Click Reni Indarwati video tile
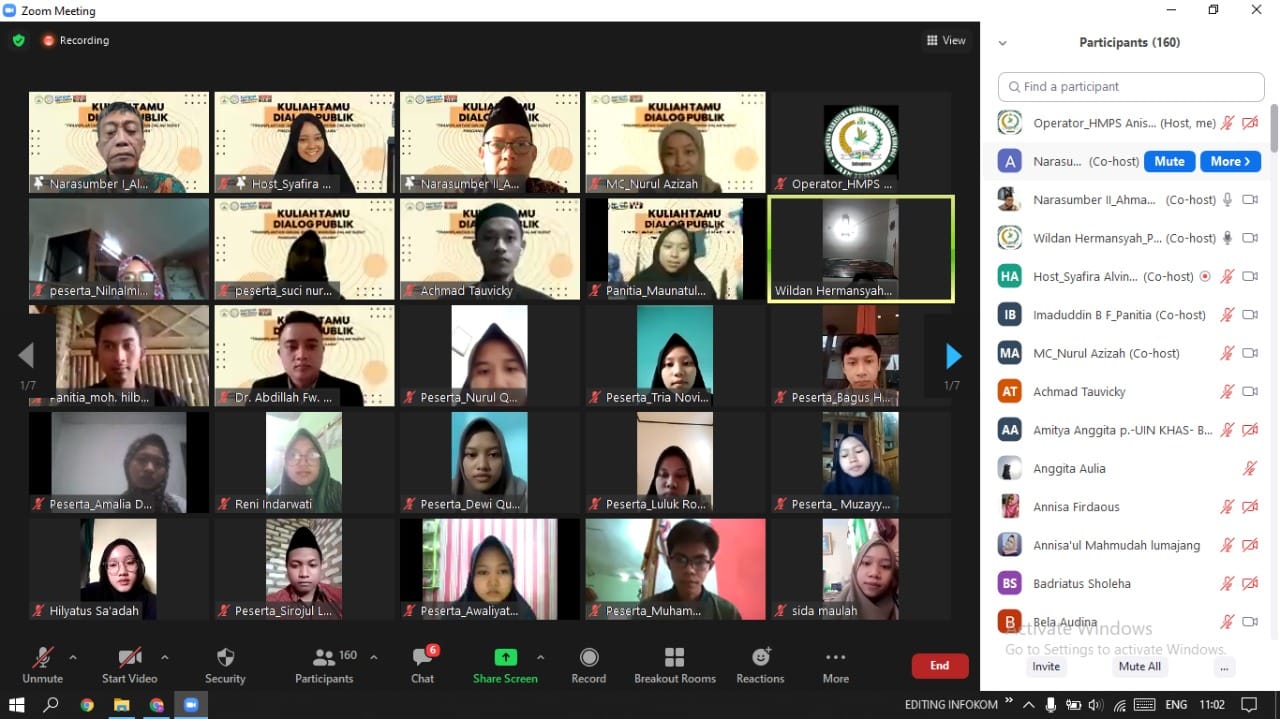1280x719 pixels. [304, 462]
